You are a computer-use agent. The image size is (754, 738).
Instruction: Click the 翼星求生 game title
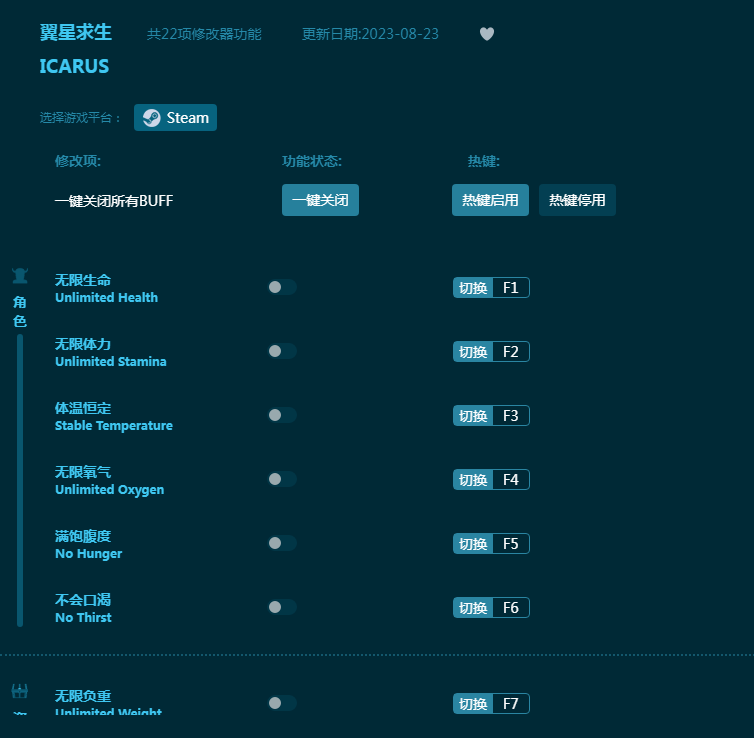click(x=75, y=33)
